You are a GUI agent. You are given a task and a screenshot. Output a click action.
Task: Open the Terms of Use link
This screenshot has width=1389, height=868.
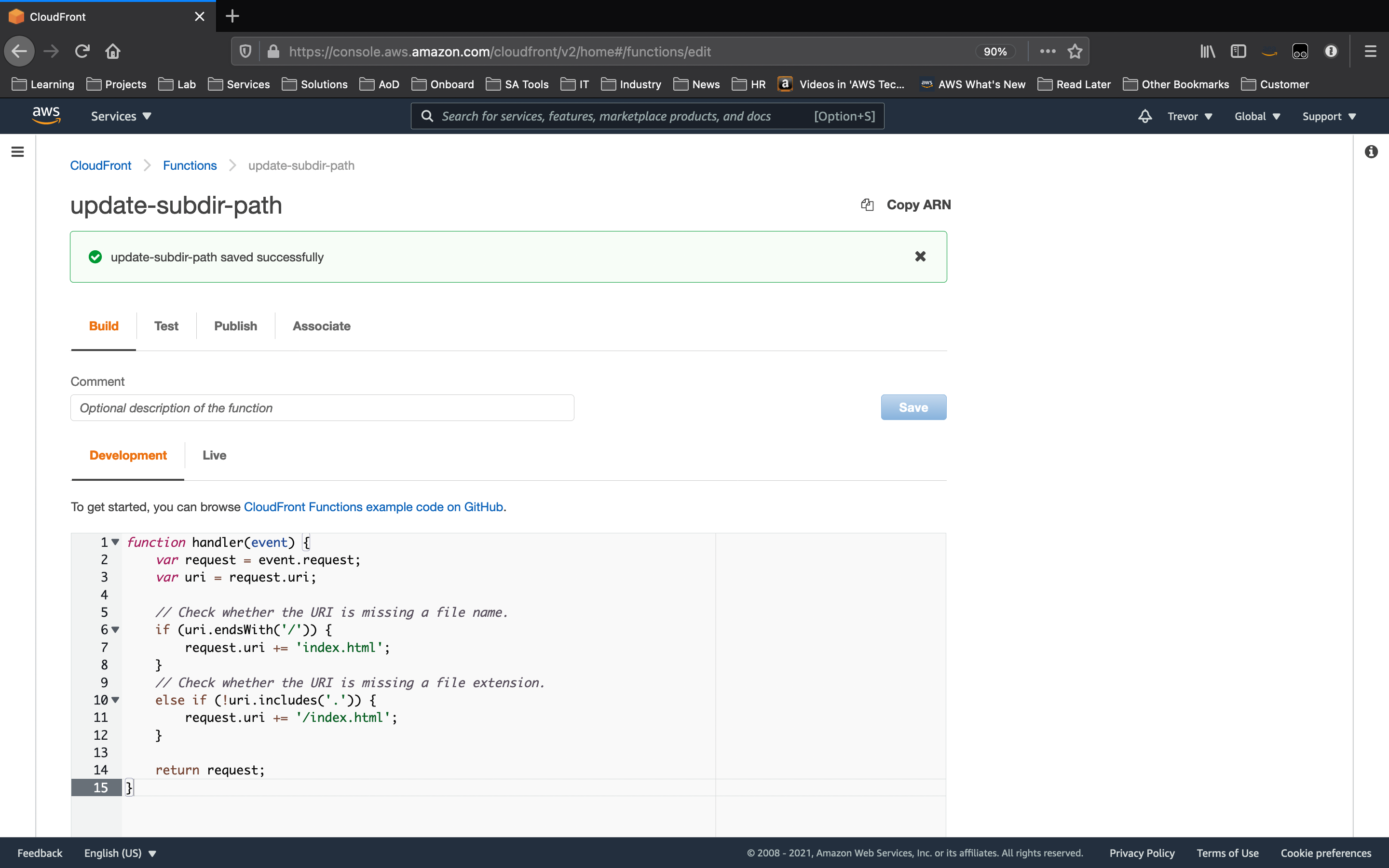pos(1227,853)
